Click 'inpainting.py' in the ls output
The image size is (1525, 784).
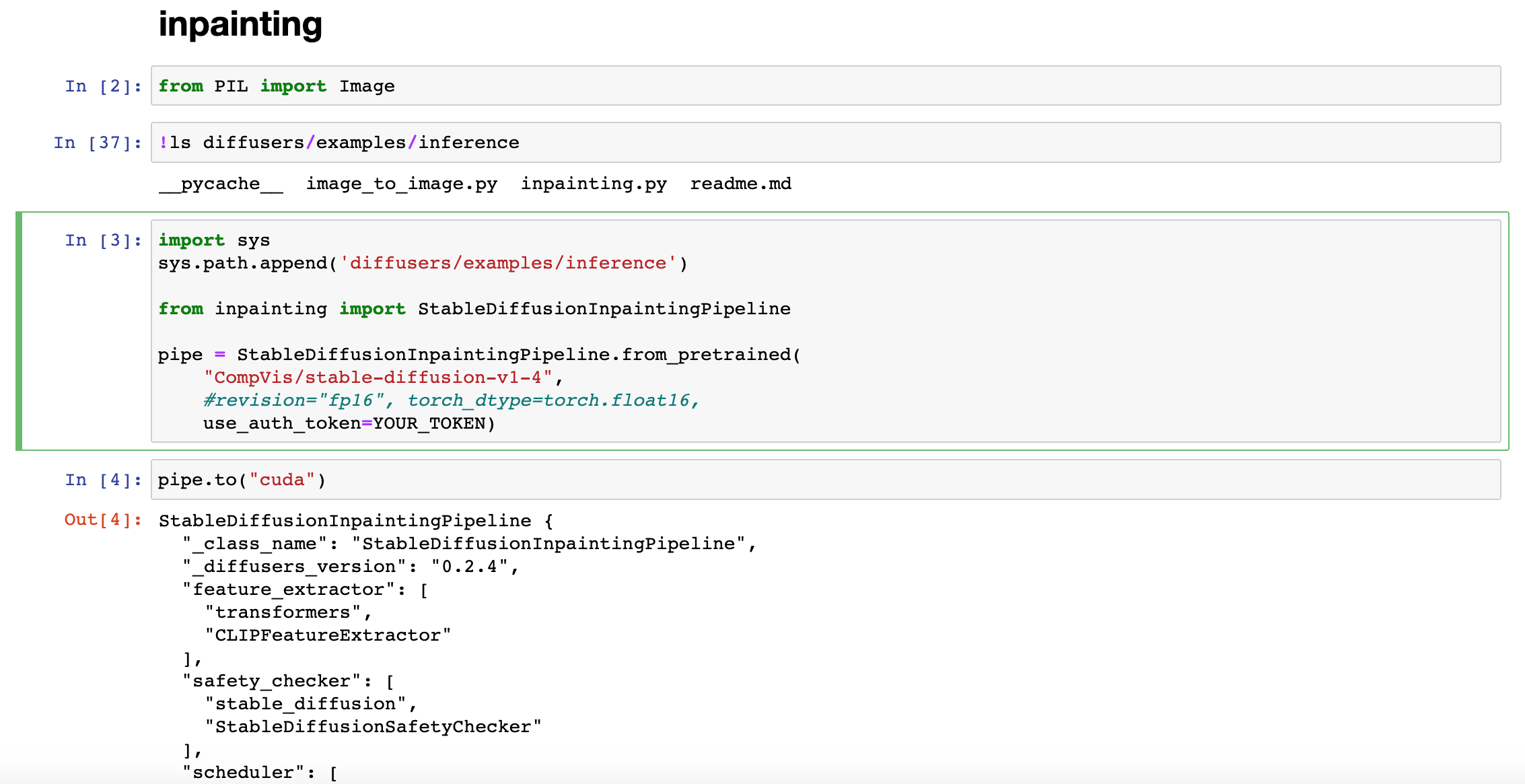(x=594, y=184)
